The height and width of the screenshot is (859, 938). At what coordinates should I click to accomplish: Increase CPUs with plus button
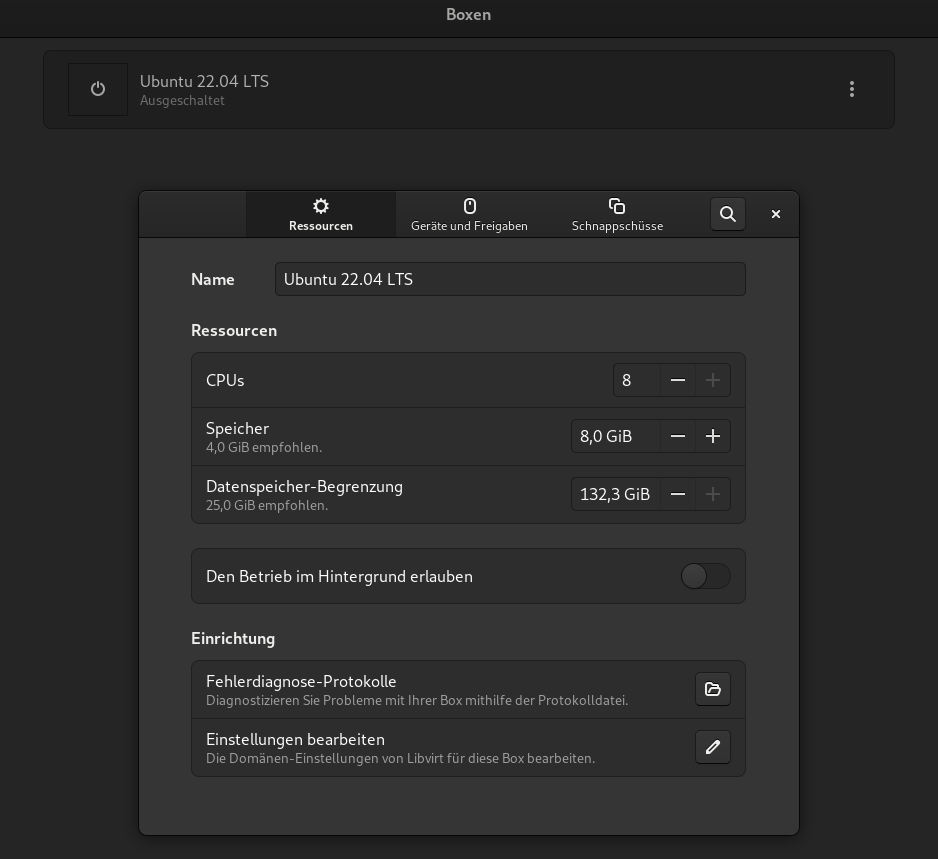[712, 380]
